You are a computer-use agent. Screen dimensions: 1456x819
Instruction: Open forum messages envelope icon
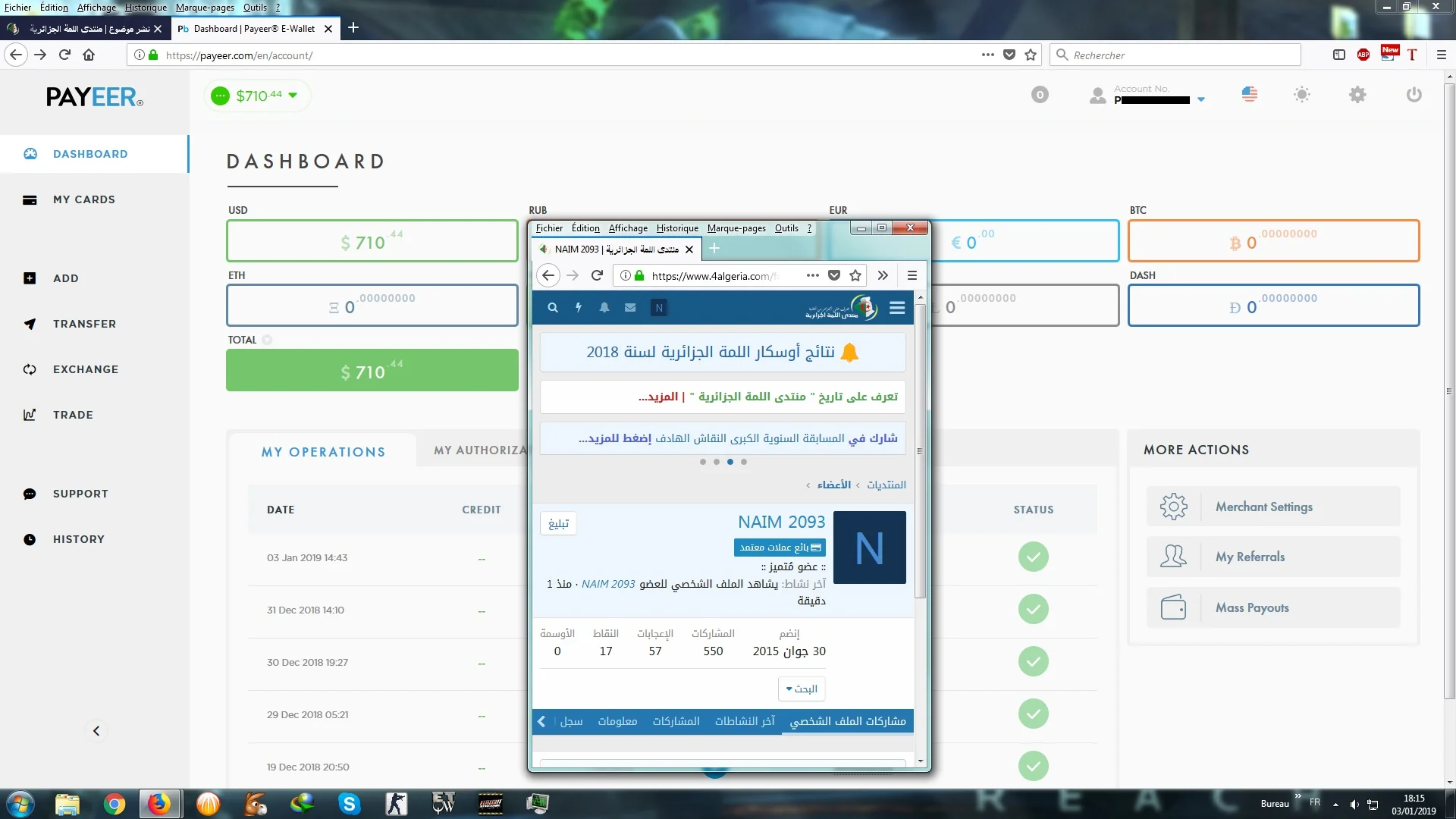point(630,308)
